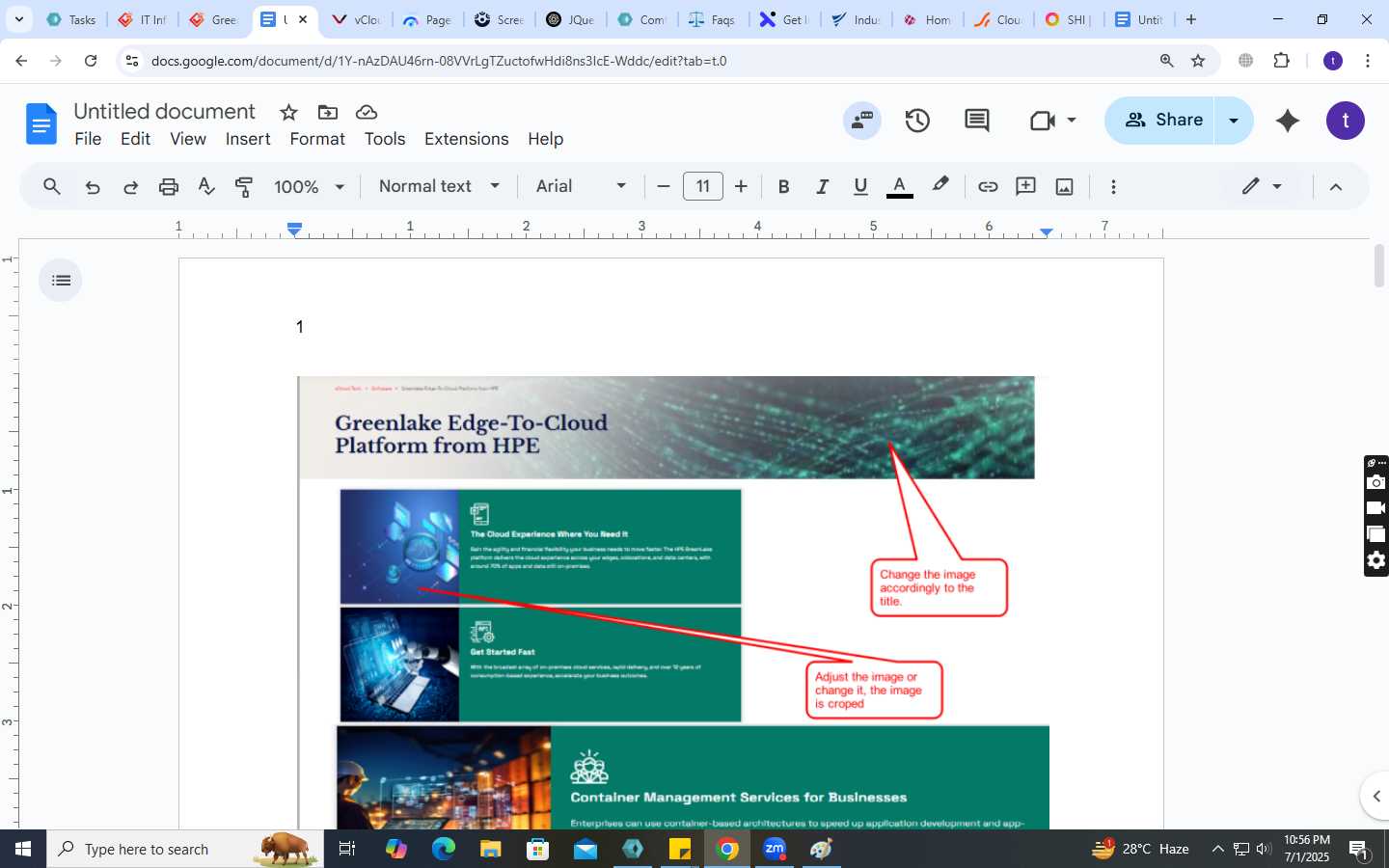Open the Insert menu

pyautogui.click(x=248, y=139)
